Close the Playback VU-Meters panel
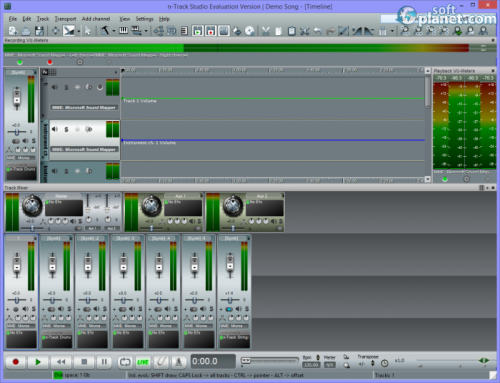 493,71
